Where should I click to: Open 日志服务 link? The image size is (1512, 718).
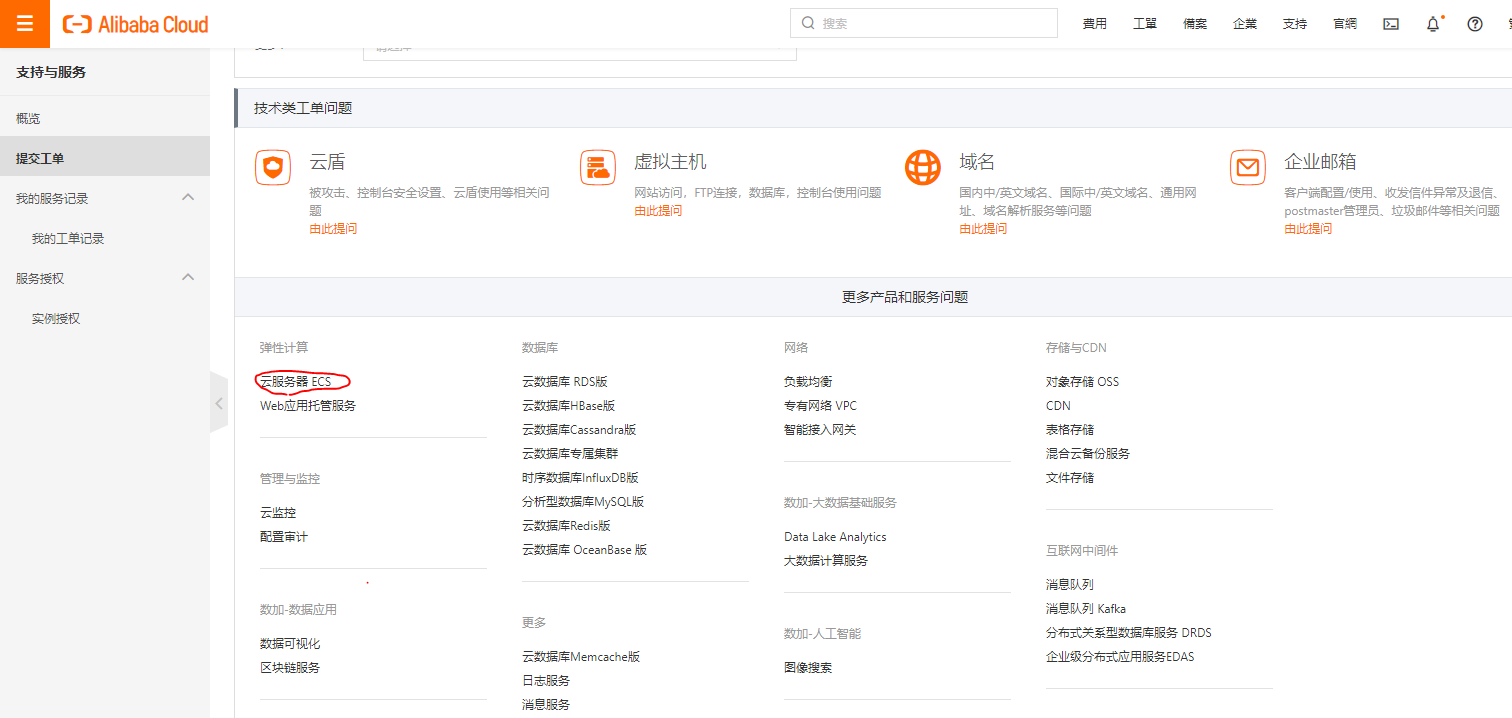tap(546, 681)
